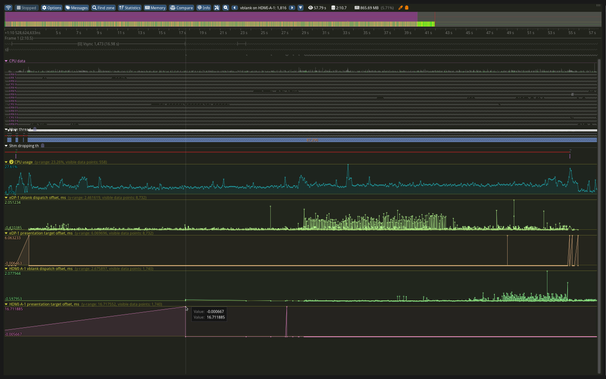
Task: Collapse the Main thread section
Action: click(x=6, y=130)
